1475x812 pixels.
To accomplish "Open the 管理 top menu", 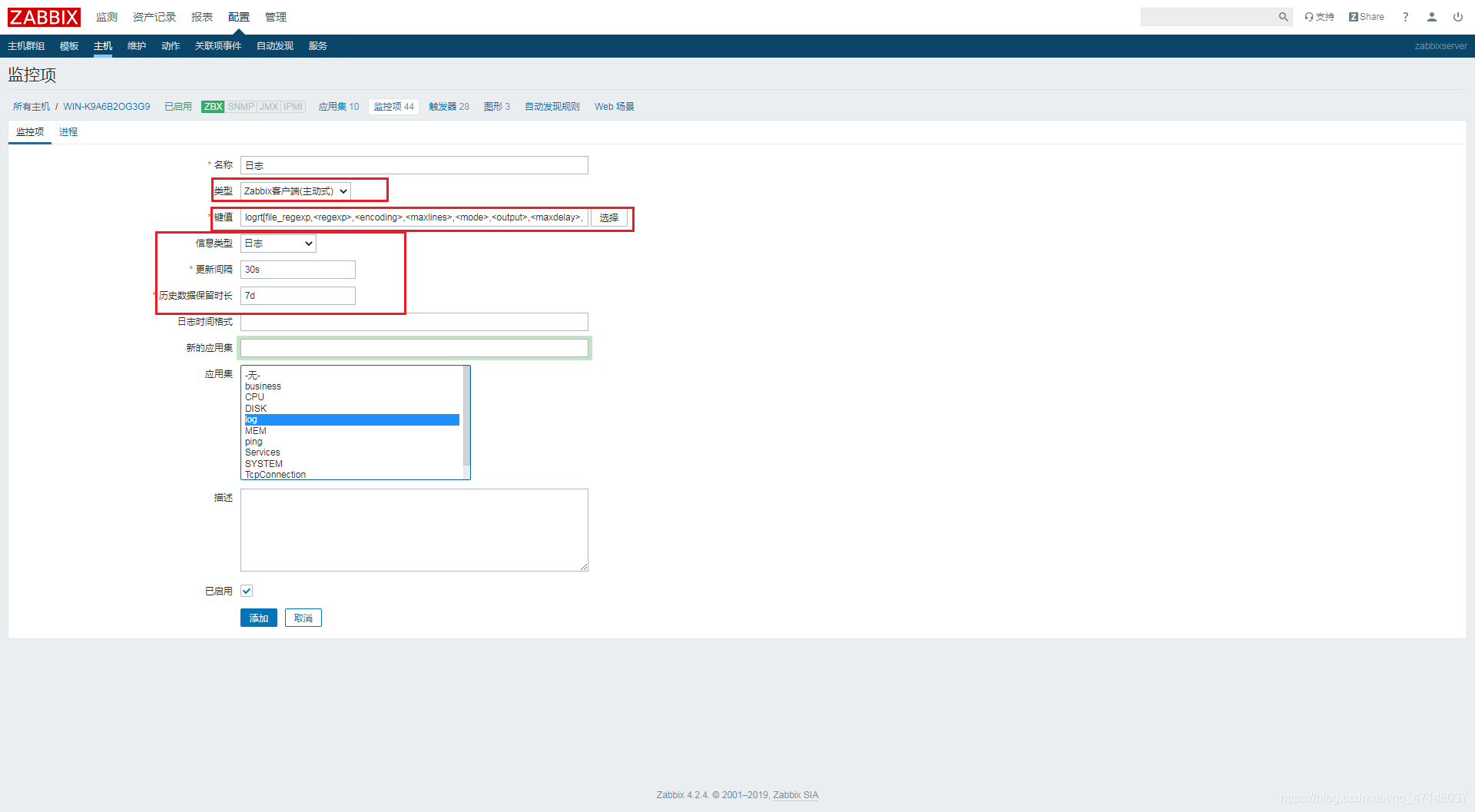I will point(276,17).
